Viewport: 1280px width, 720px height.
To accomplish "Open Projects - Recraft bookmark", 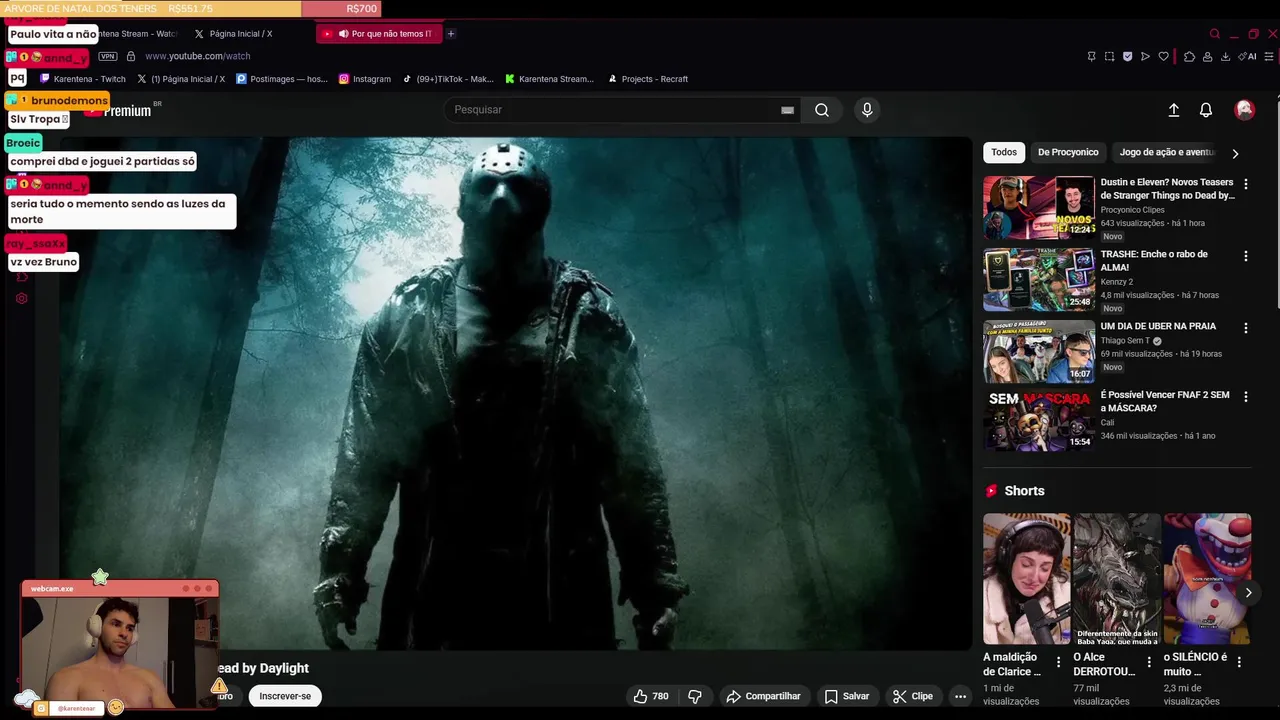I will (648, 79).
